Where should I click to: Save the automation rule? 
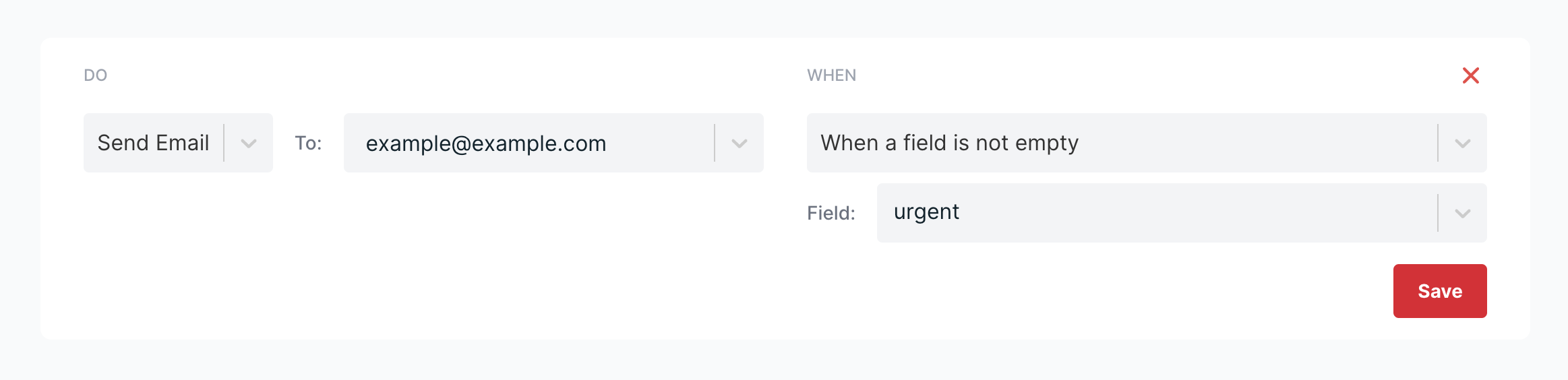pyautogui.click(x=1439, y=291)
